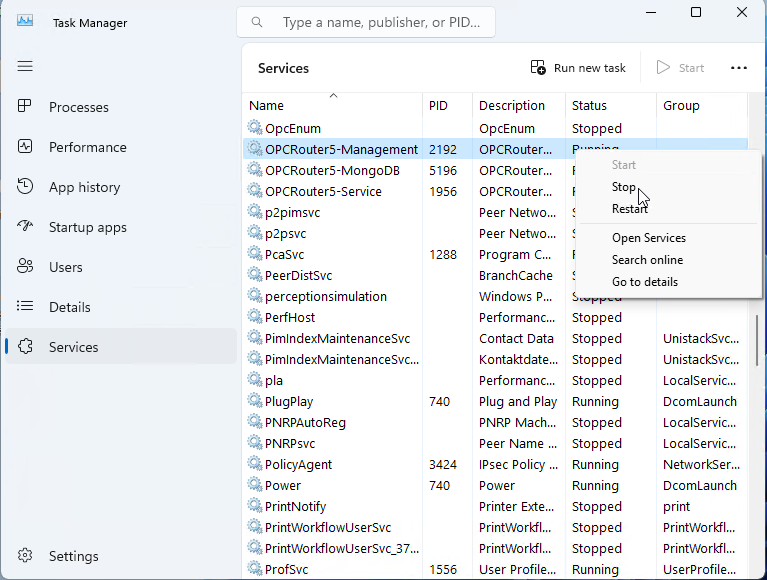Select the PlugPlay service row

pos(289,402)
